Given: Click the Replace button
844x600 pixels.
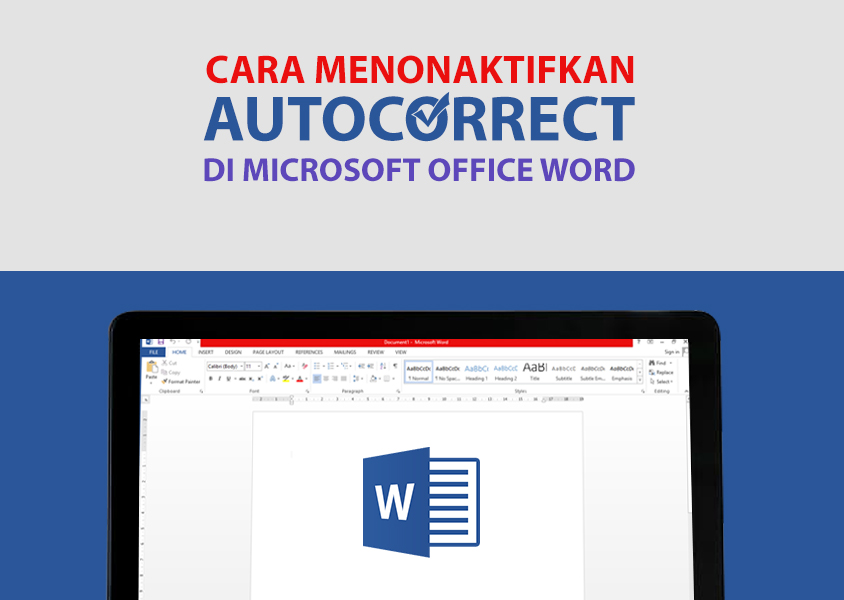Looking at the screenshot, I should [x=662, y=372].
